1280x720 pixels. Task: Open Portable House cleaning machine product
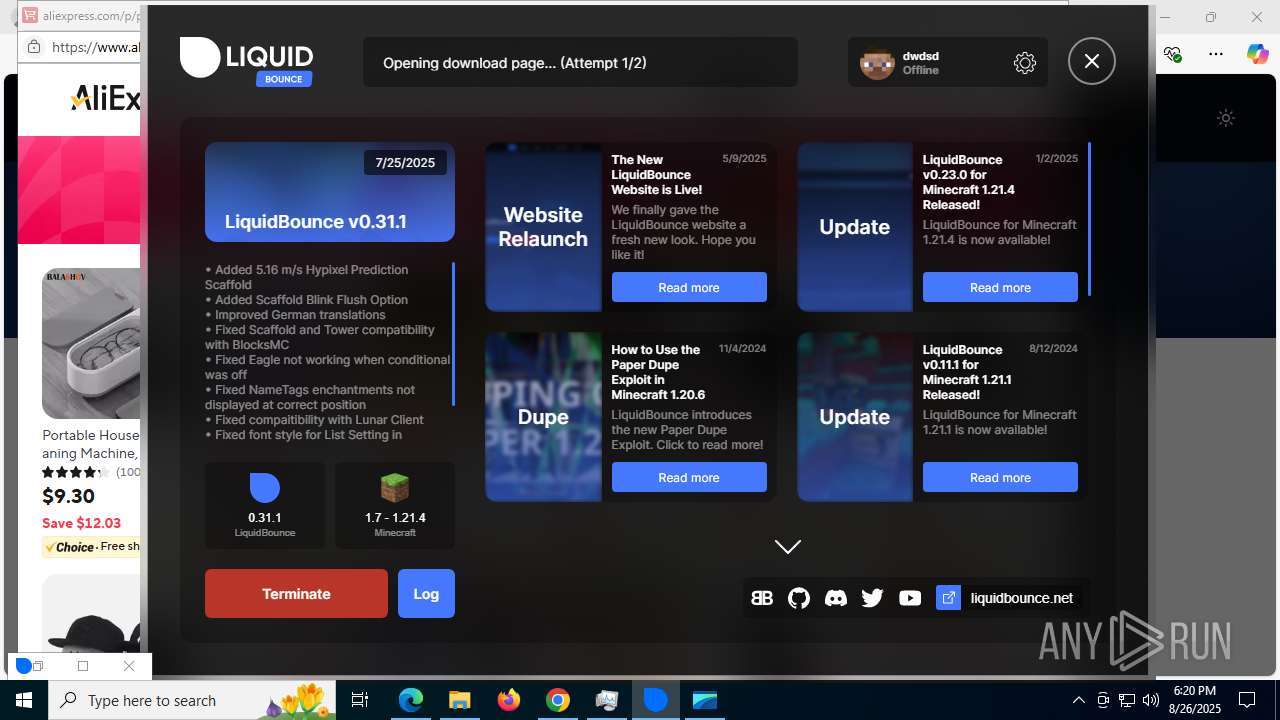tap(91, 444)
